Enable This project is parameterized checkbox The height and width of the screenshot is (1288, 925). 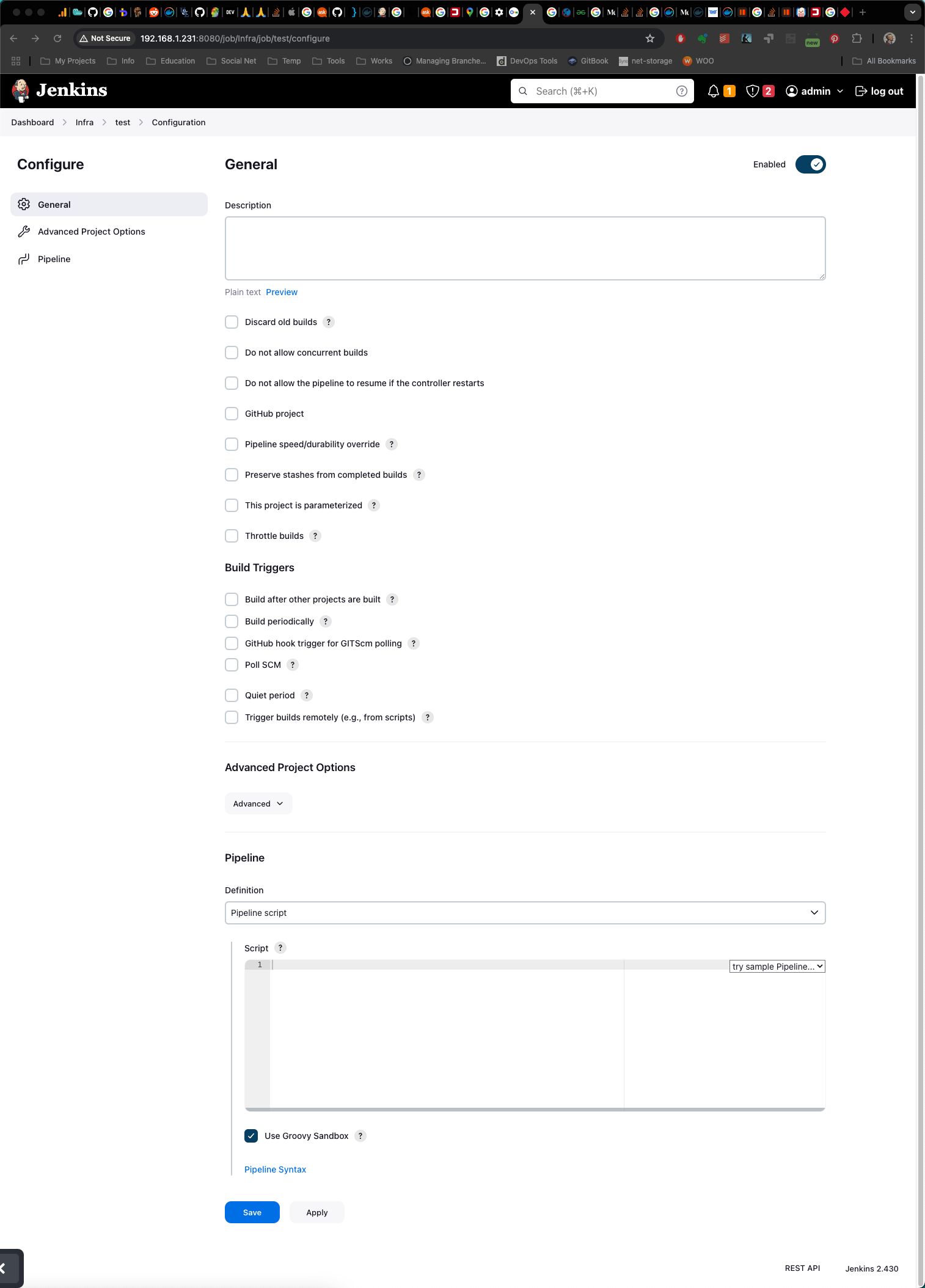[232, 505]
